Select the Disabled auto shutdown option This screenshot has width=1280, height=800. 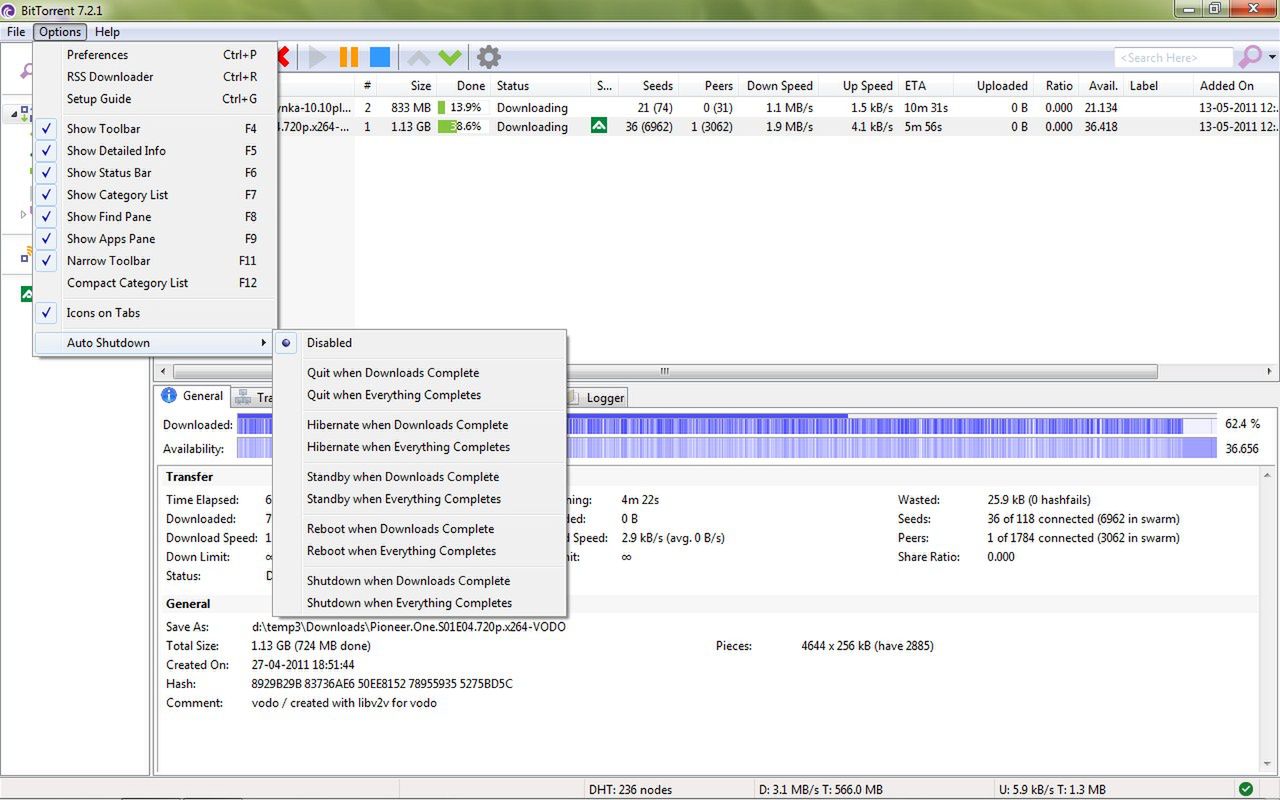[420, 342]
